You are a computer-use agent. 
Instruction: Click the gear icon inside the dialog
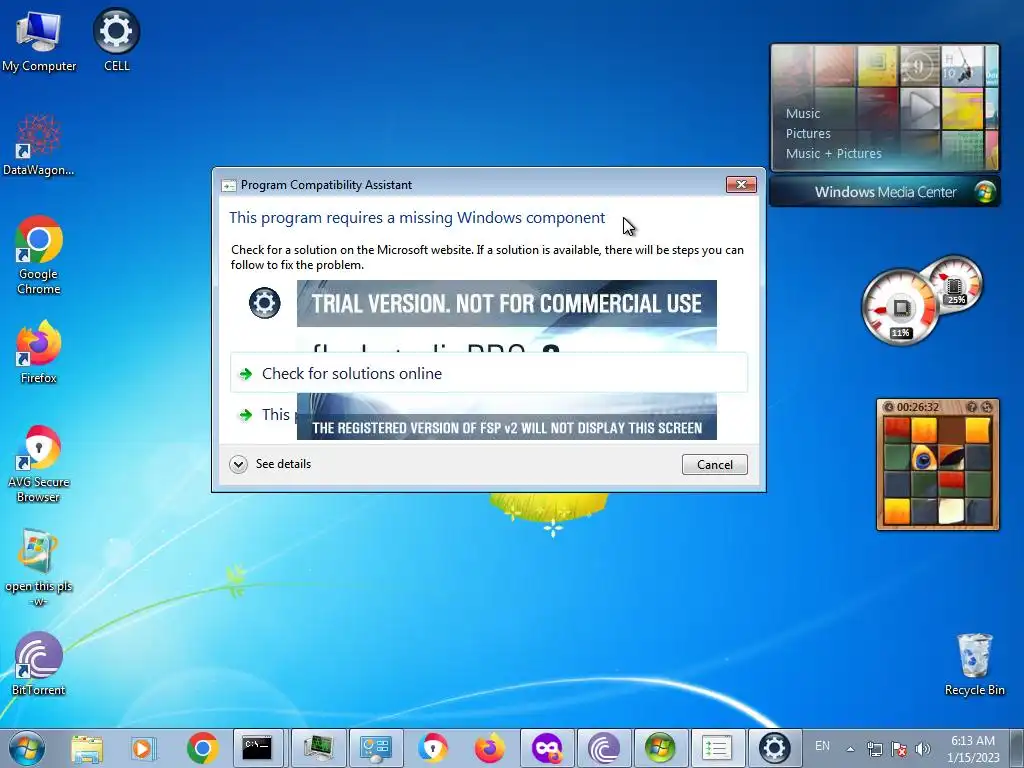[x=264, y=303]
